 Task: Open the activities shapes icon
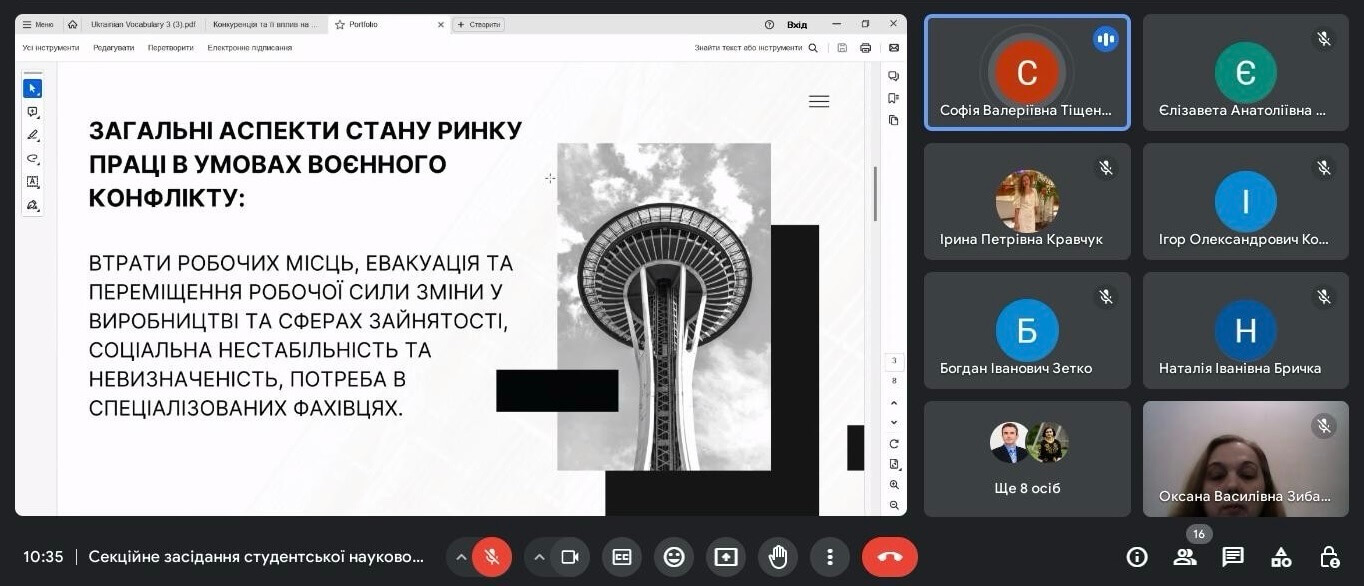[1281, 557]
